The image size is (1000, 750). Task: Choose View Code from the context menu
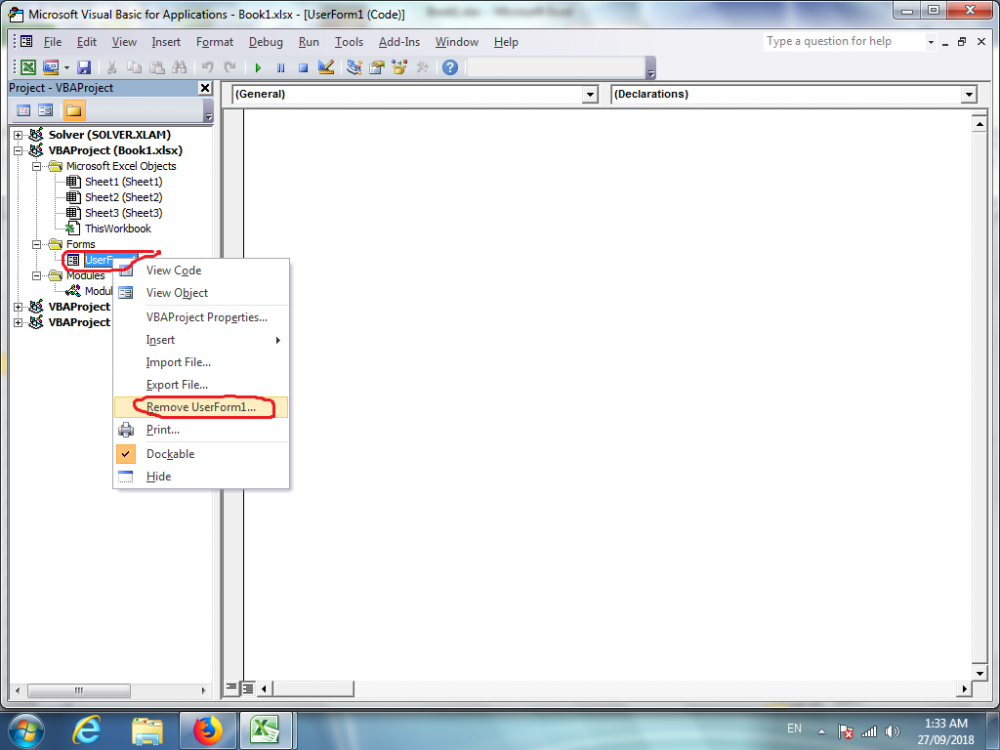pyautogui.click(x=201, y=270)
